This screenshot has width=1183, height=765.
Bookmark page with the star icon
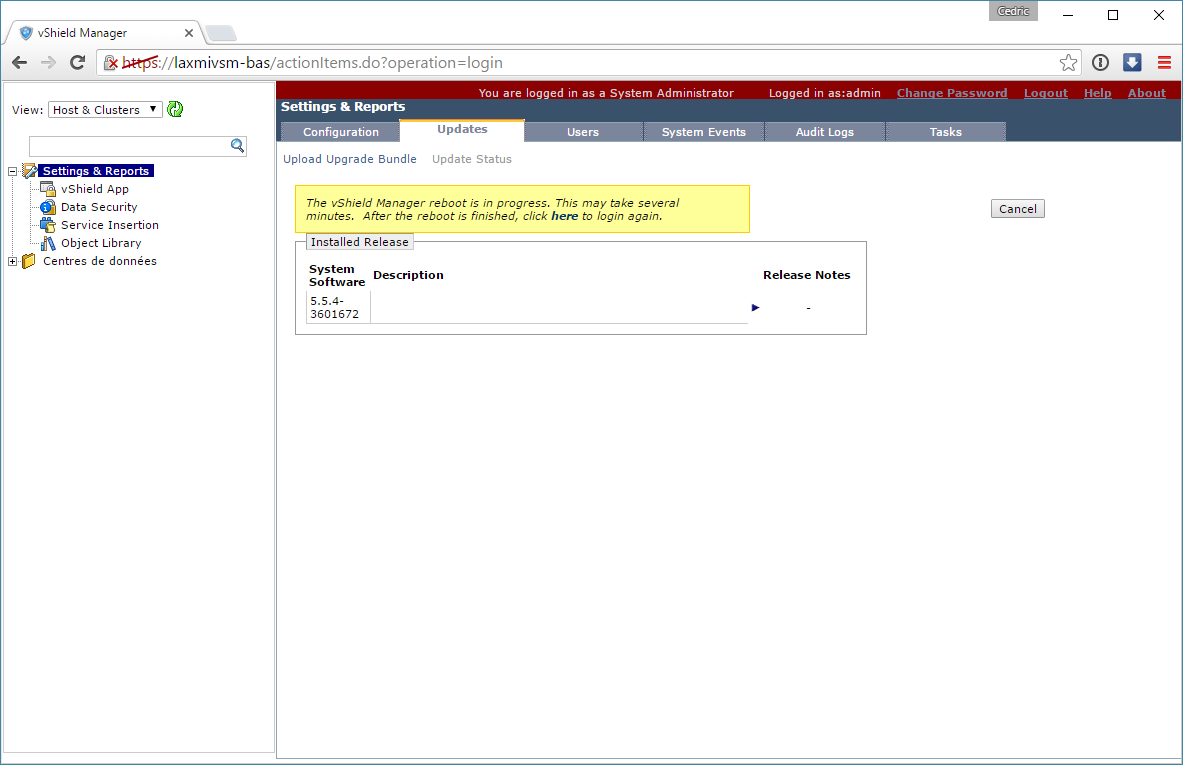click(x=1068, y=63)
